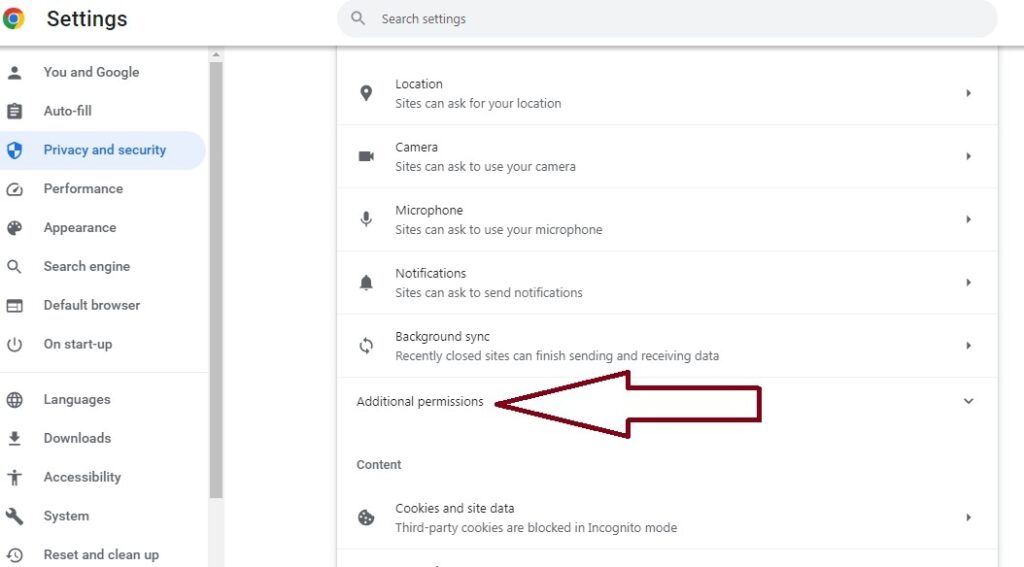Click the 'Settings' page title

(87, 19)
